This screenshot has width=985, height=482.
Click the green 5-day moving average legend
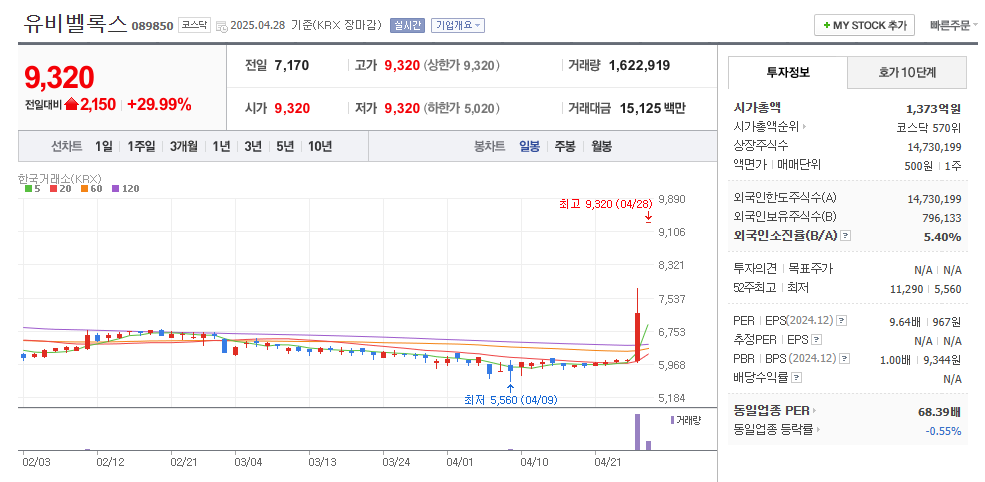click(x=33, y=189)
